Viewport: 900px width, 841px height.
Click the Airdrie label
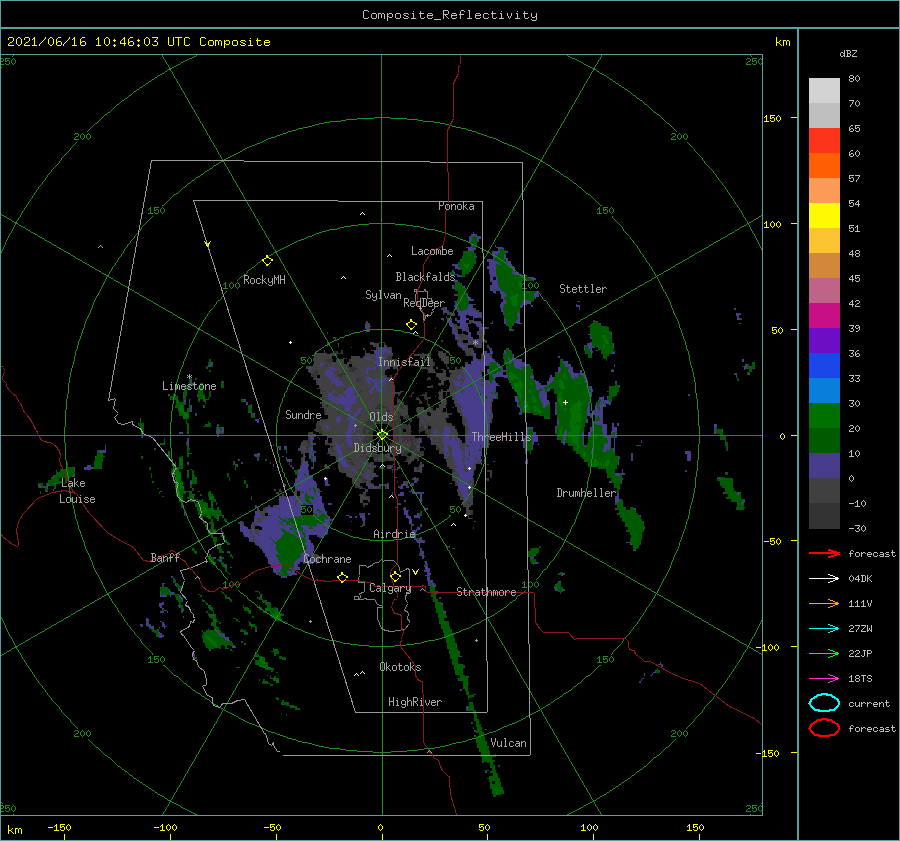pos(394,534)
